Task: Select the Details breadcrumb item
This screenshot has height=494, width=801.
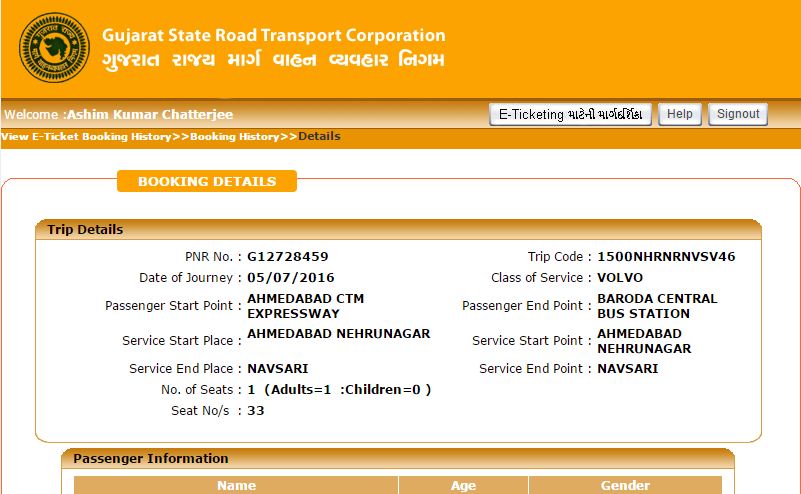Action: [x=319, y=136]
